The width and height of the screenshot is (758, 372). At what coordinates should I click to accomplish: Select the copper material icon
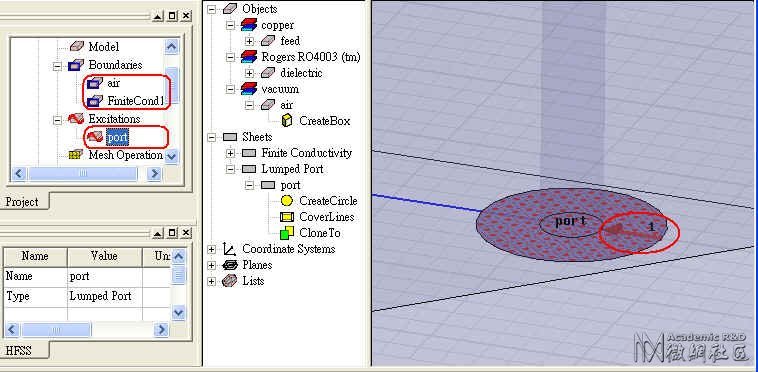pos(248,25)
